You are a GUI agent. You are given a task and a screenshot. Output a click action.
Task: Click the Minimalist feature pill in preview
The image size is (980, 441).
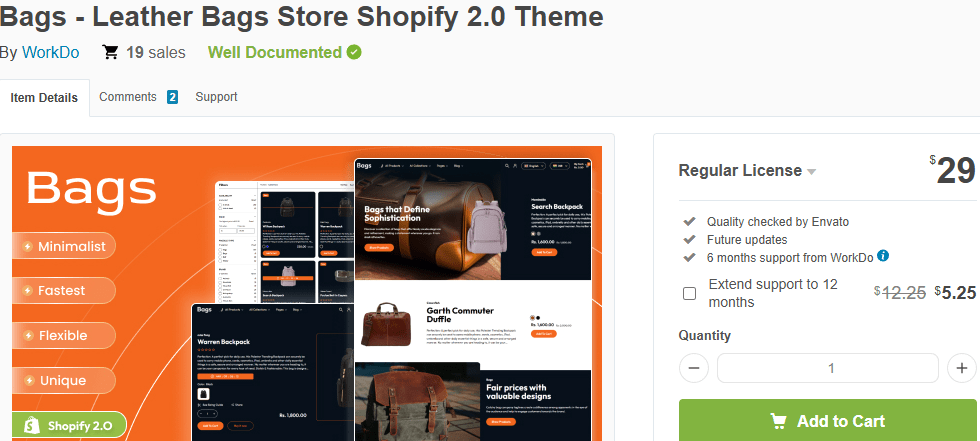pos(64,246)
